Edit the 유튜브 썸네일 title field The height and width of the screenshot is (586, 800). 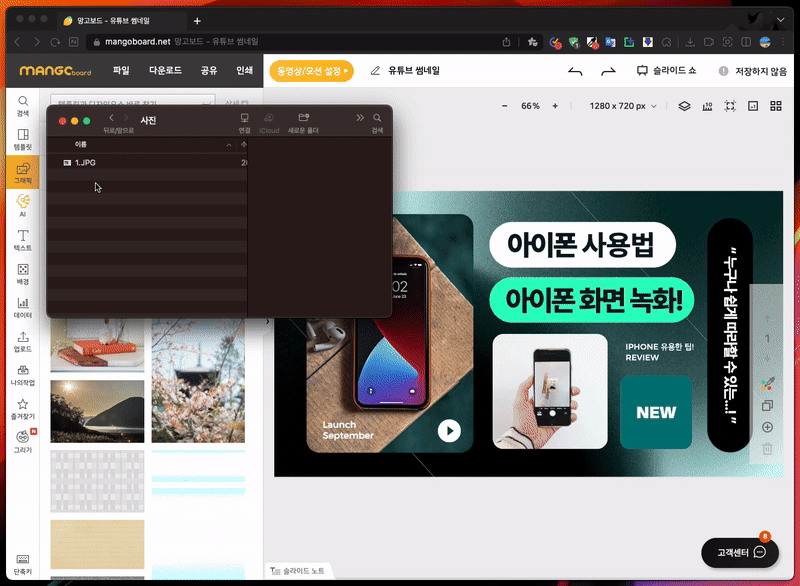tap(414, 71)
